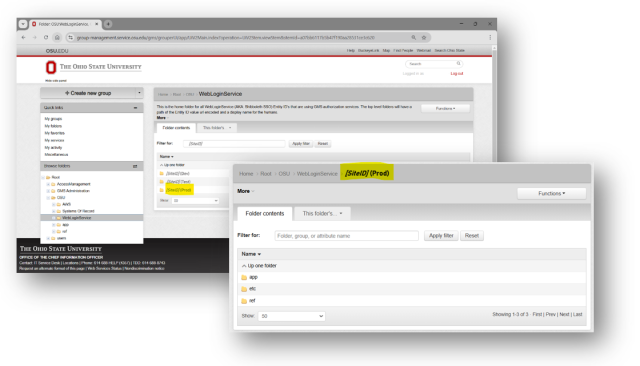640x366 pixels.
Task: Go back using the browser back arrow
Action: coord(23,38)
